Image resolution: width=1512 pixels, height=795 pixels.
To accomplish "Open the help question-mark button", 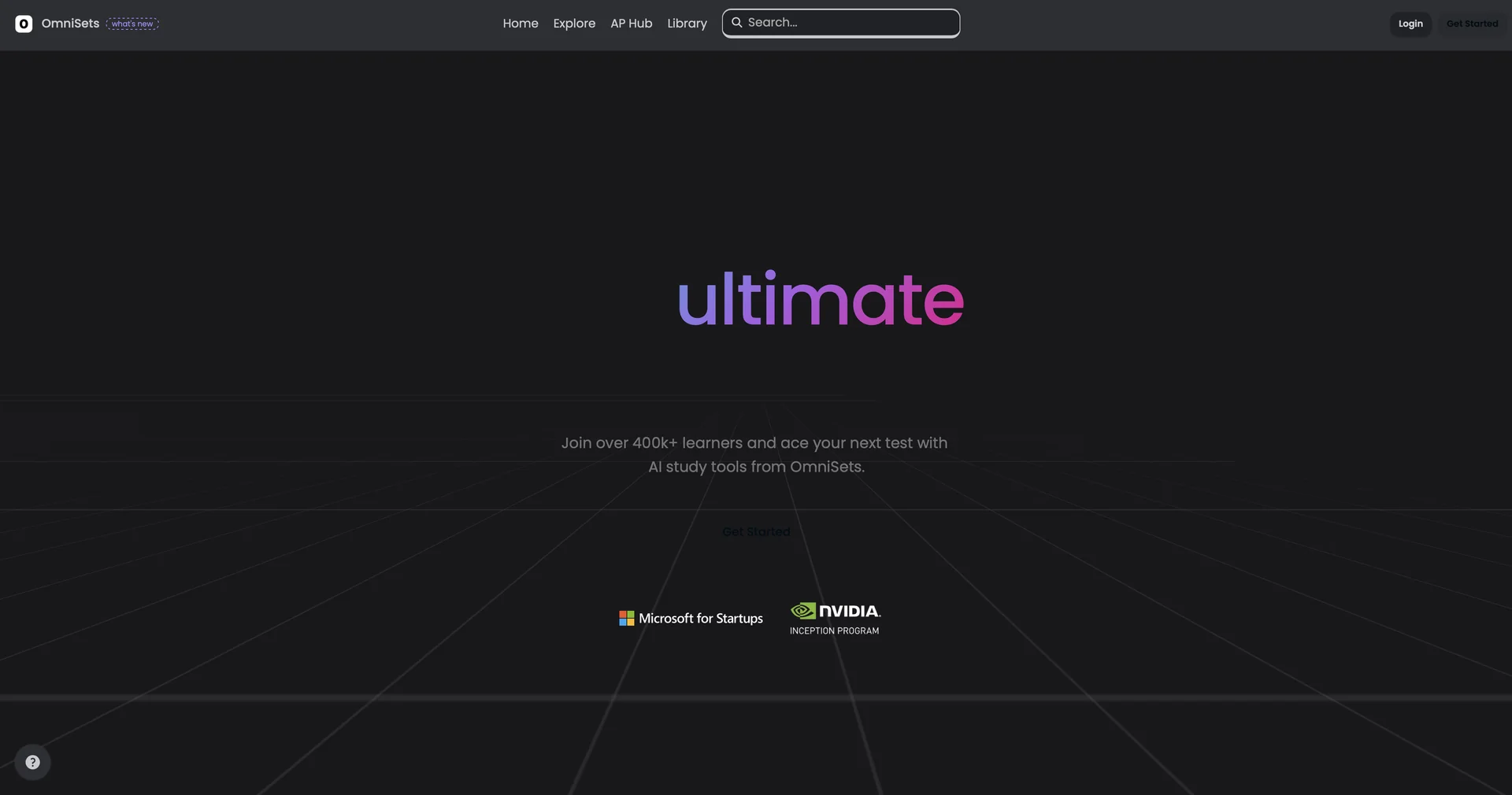I will click(x=32, y=762).
